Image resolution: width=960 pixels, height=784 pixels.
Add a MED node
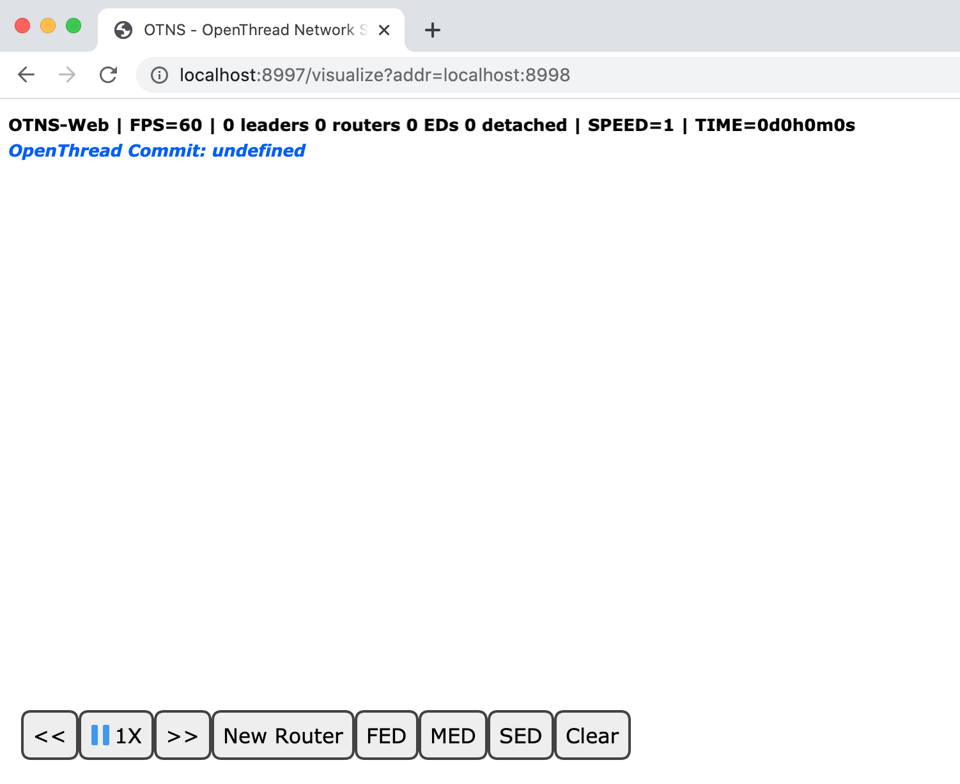click(453, 735)
